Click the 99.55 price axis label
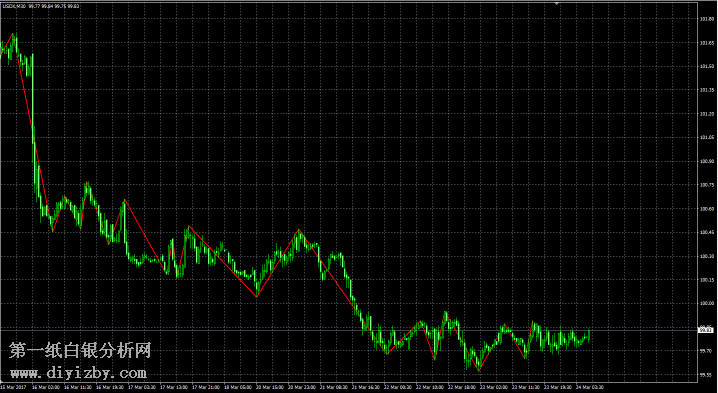This screenshot has height=393, width=718. pyautogui.click(x=706, y=374)
